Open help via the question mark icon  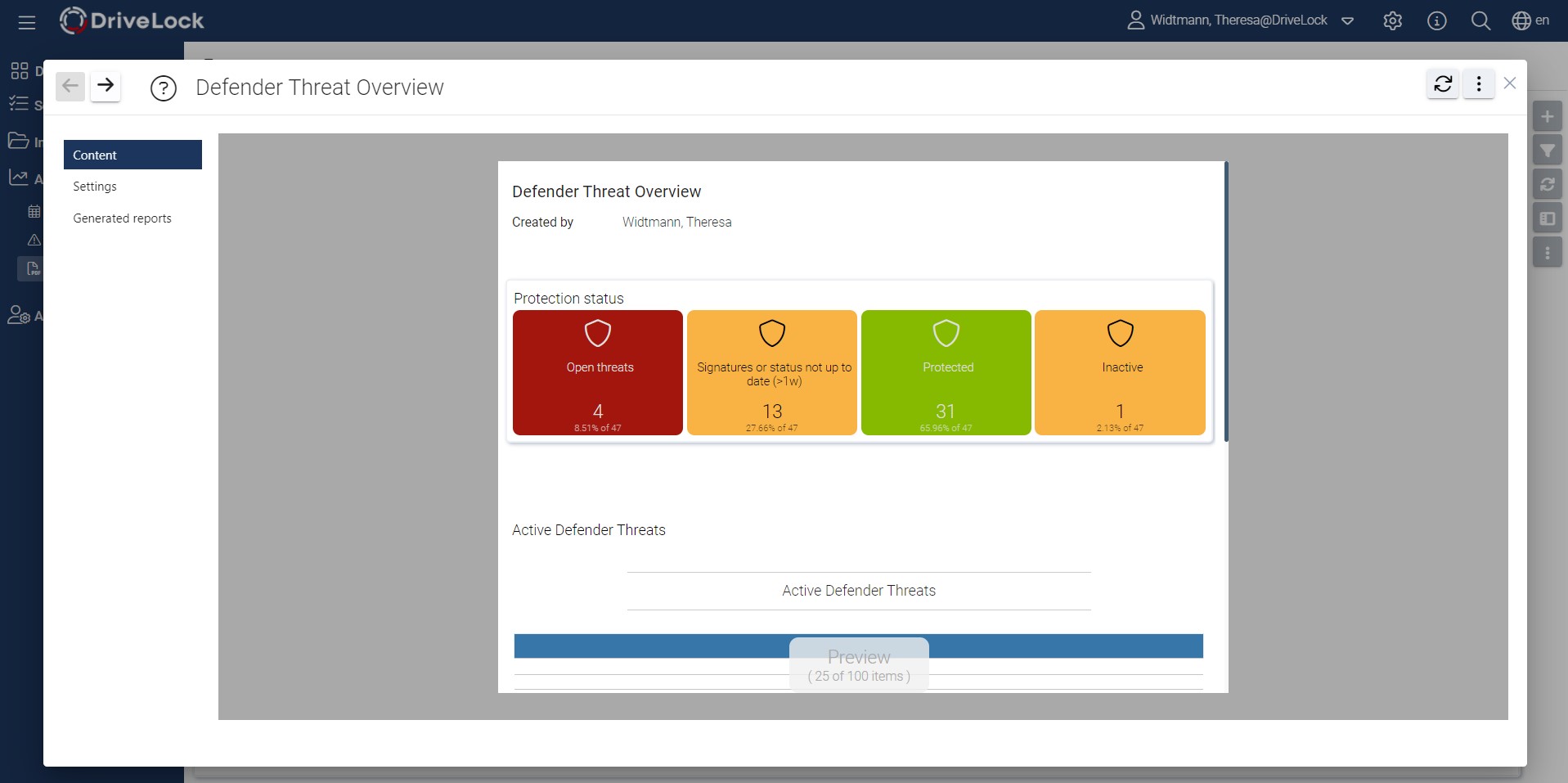click(x=164, y=88)
